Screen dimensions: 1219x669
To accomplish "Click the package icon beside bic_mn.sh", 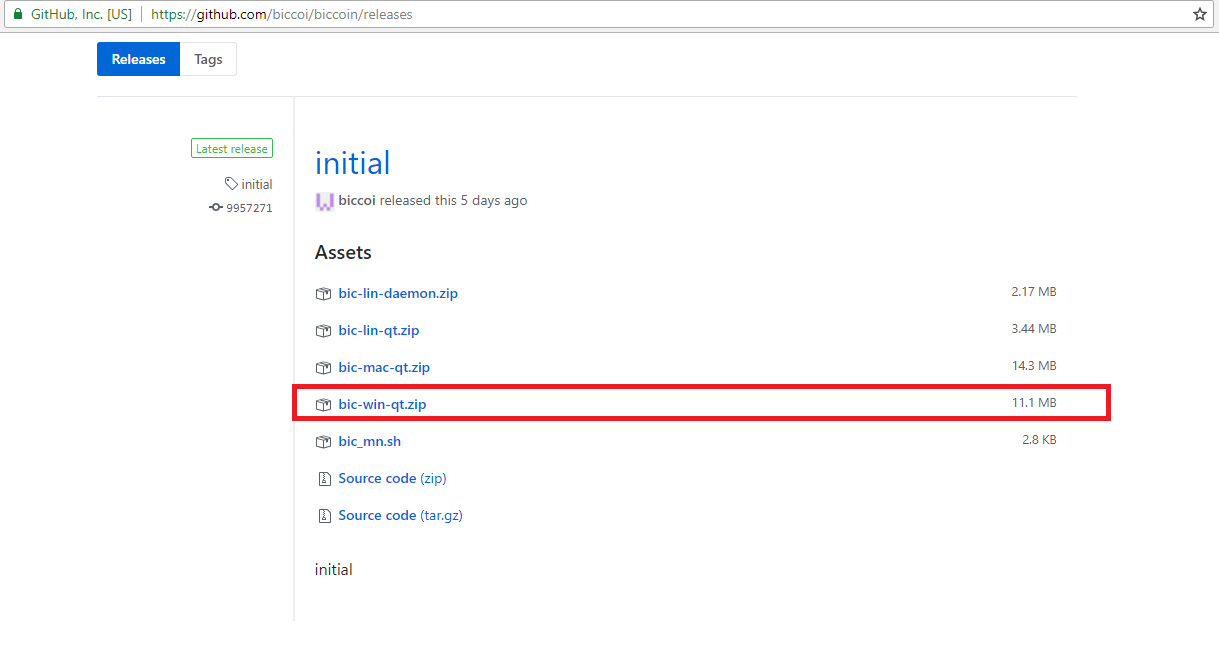I will point(323,442).
